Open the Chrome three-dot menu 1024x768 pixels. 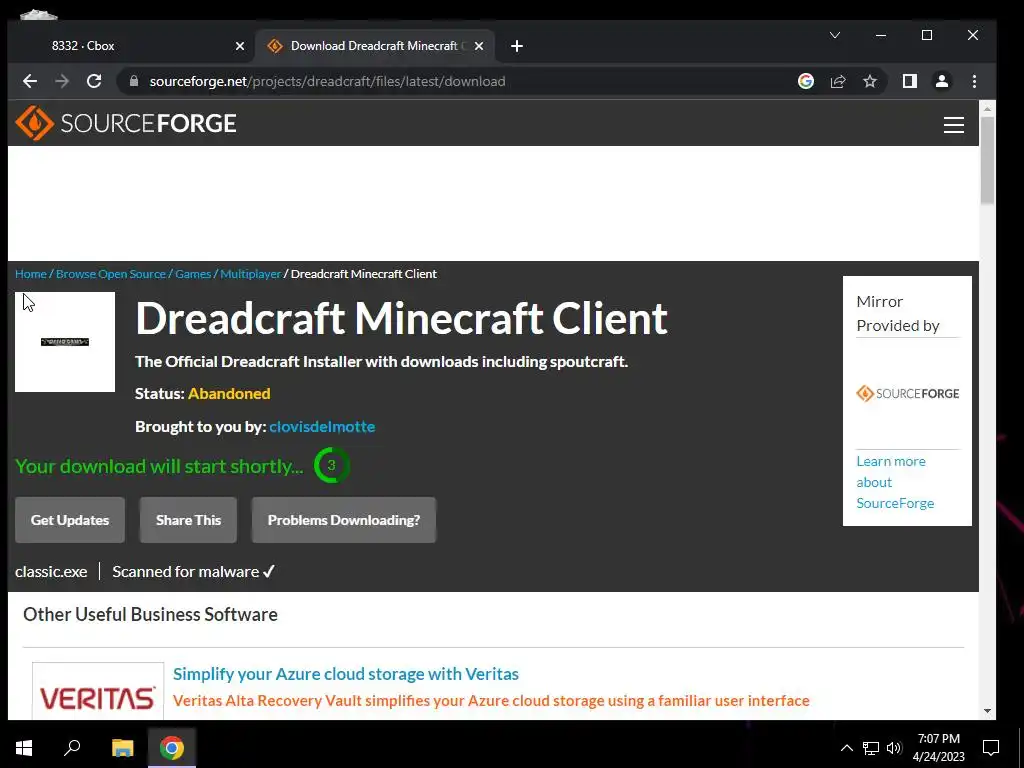pyautogui.click(x=974, y=81)
